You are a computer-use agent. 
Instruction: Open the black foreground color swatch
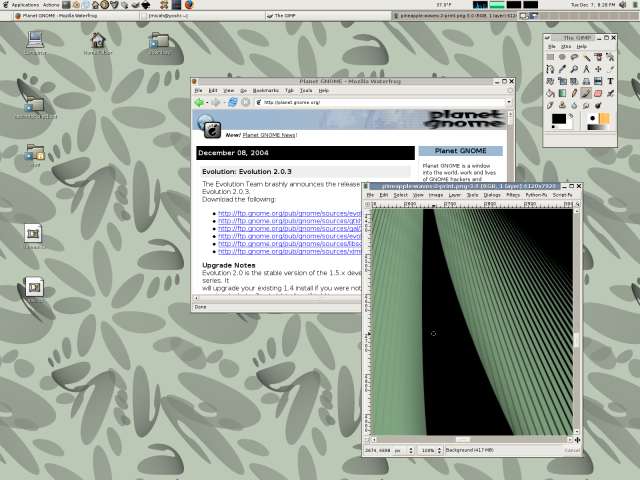click(x=558, y=119)
